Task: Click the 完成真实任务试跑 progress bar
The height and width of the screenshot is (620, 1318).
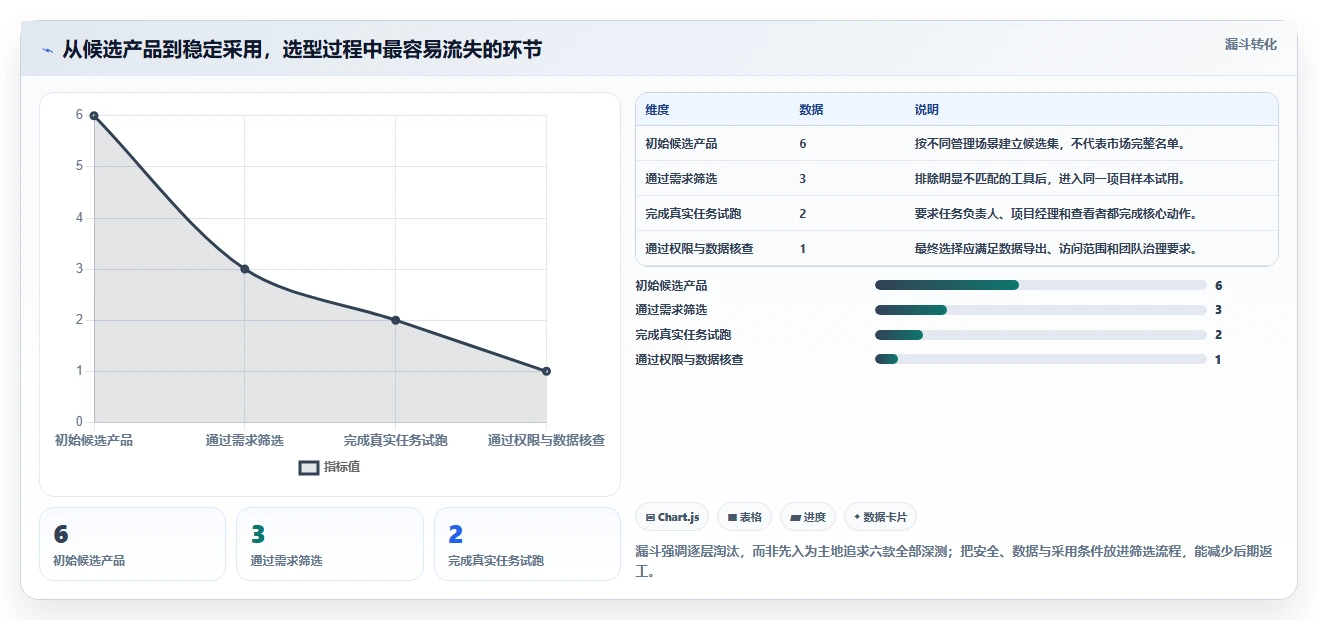Action: tap(1041, 335)
